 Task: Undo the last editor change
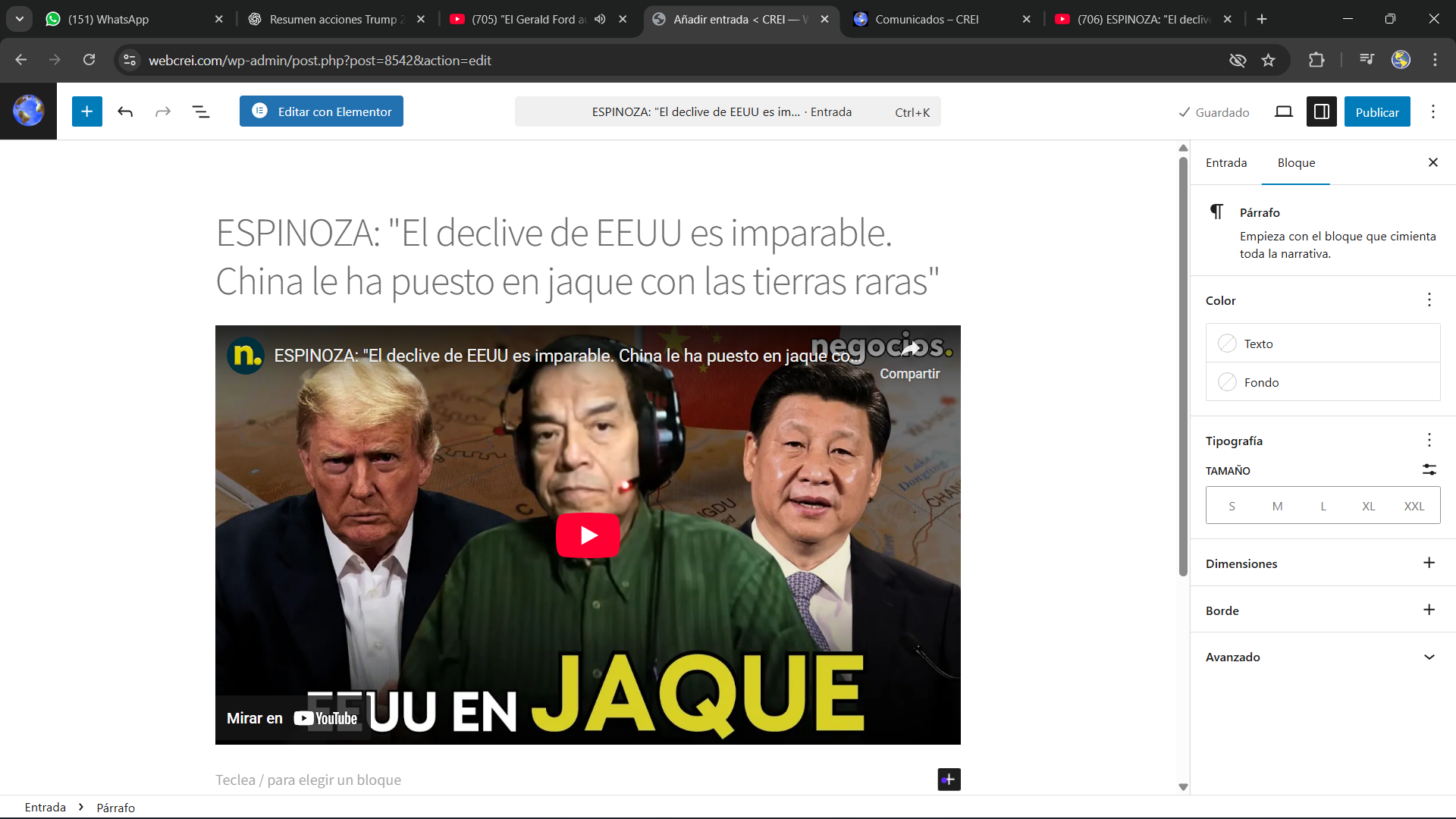pyautogui.click(x=125, y=111)
